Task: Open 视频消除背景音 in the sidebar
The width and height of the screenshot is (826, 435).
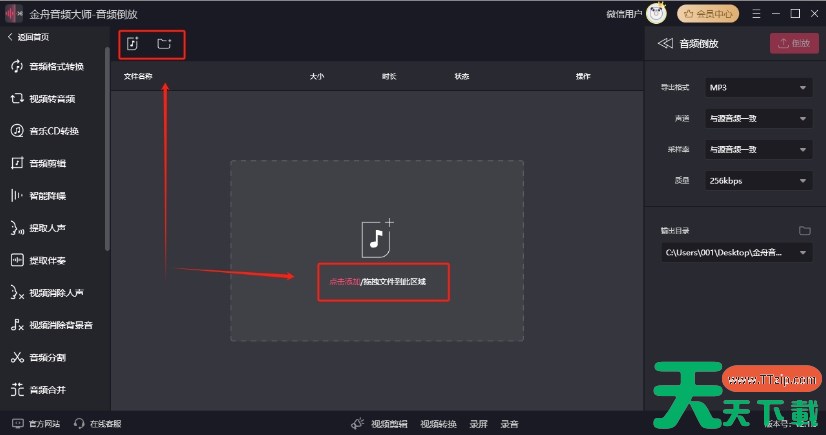Action: click(52, 325)
